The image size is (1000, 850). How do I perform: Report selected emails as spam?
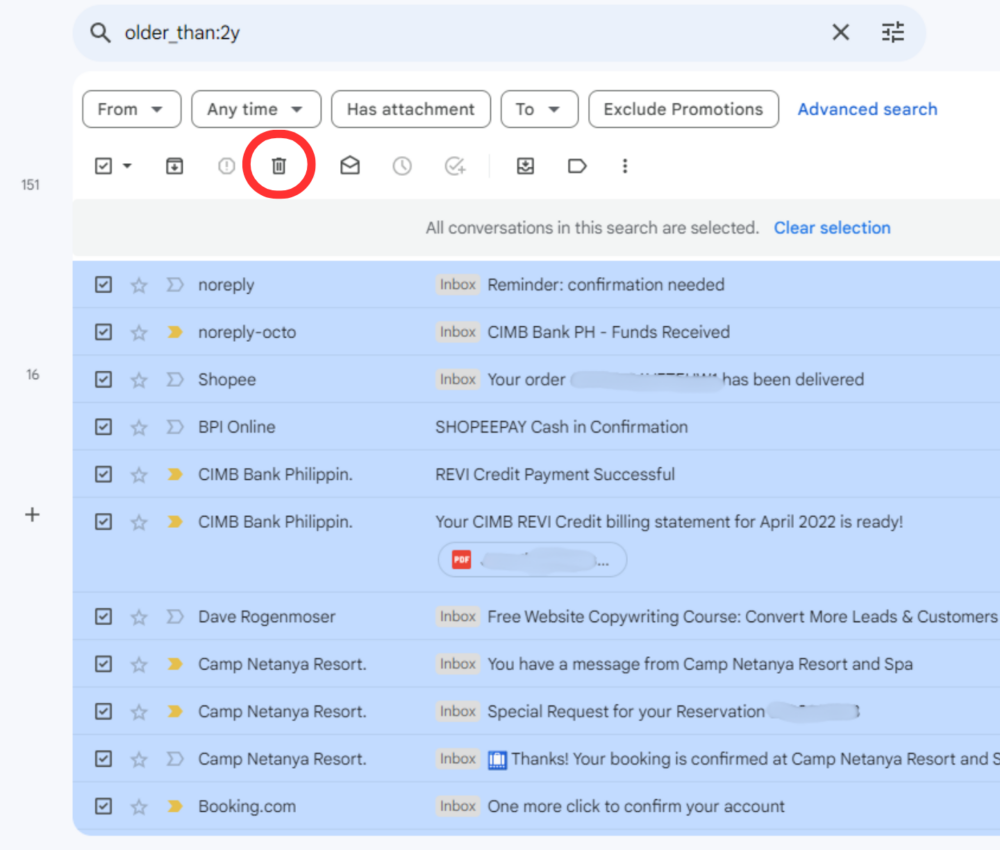(x=226, y=166)
